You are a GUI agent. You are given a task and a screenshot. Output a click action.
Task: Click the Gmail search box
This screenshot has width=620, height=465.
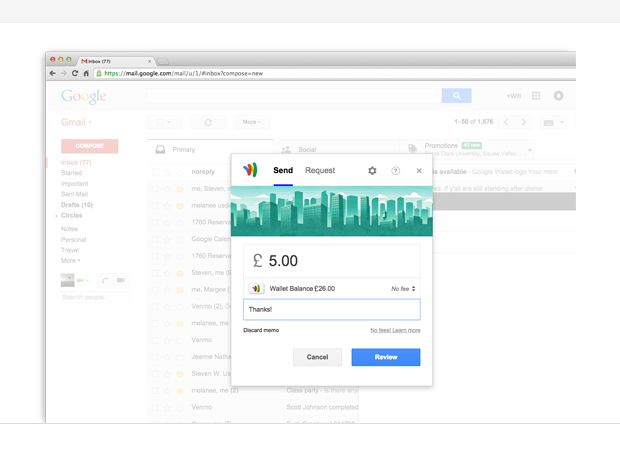[x=294, y=96]
